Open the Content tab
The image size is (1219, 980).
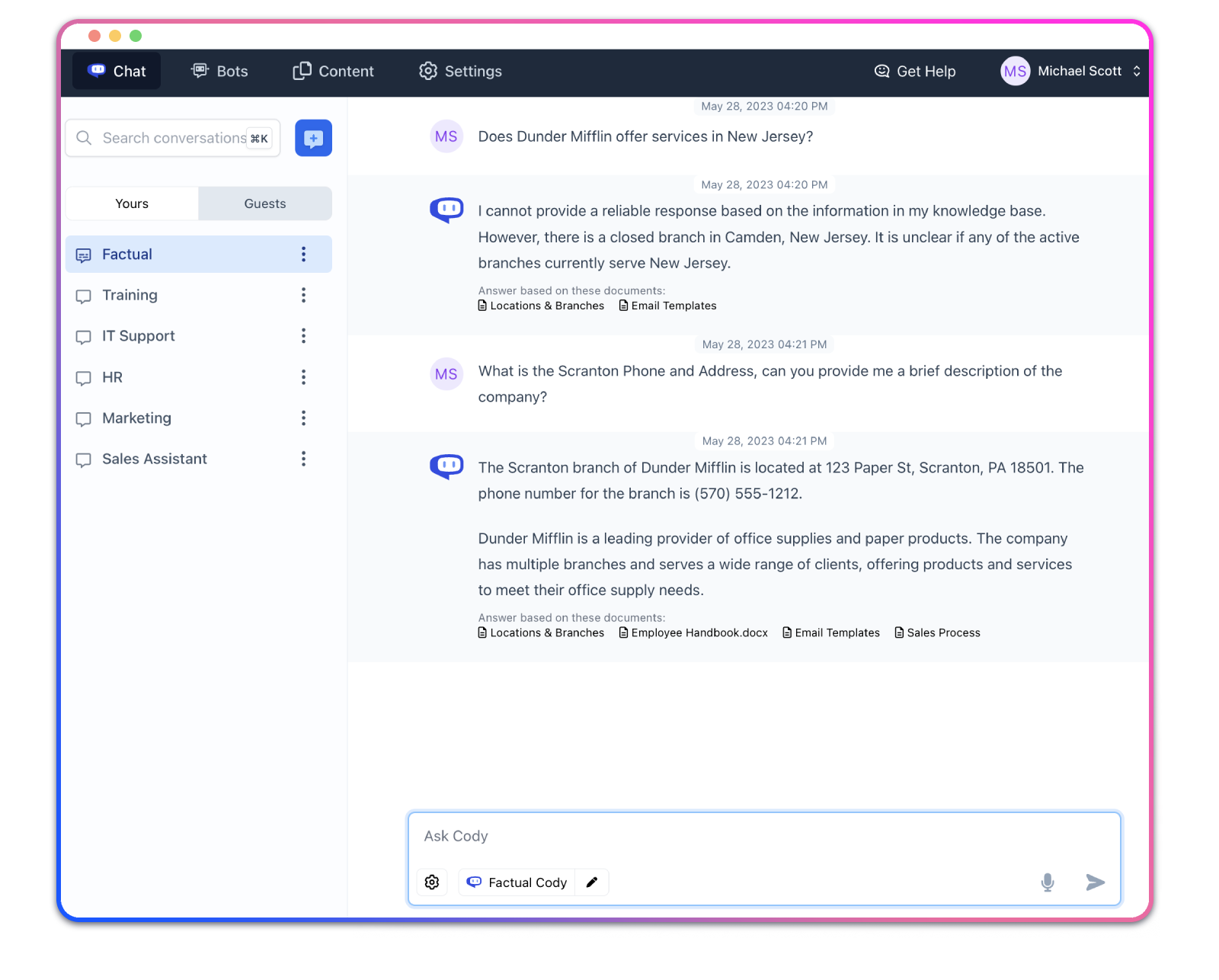(333, 71)
